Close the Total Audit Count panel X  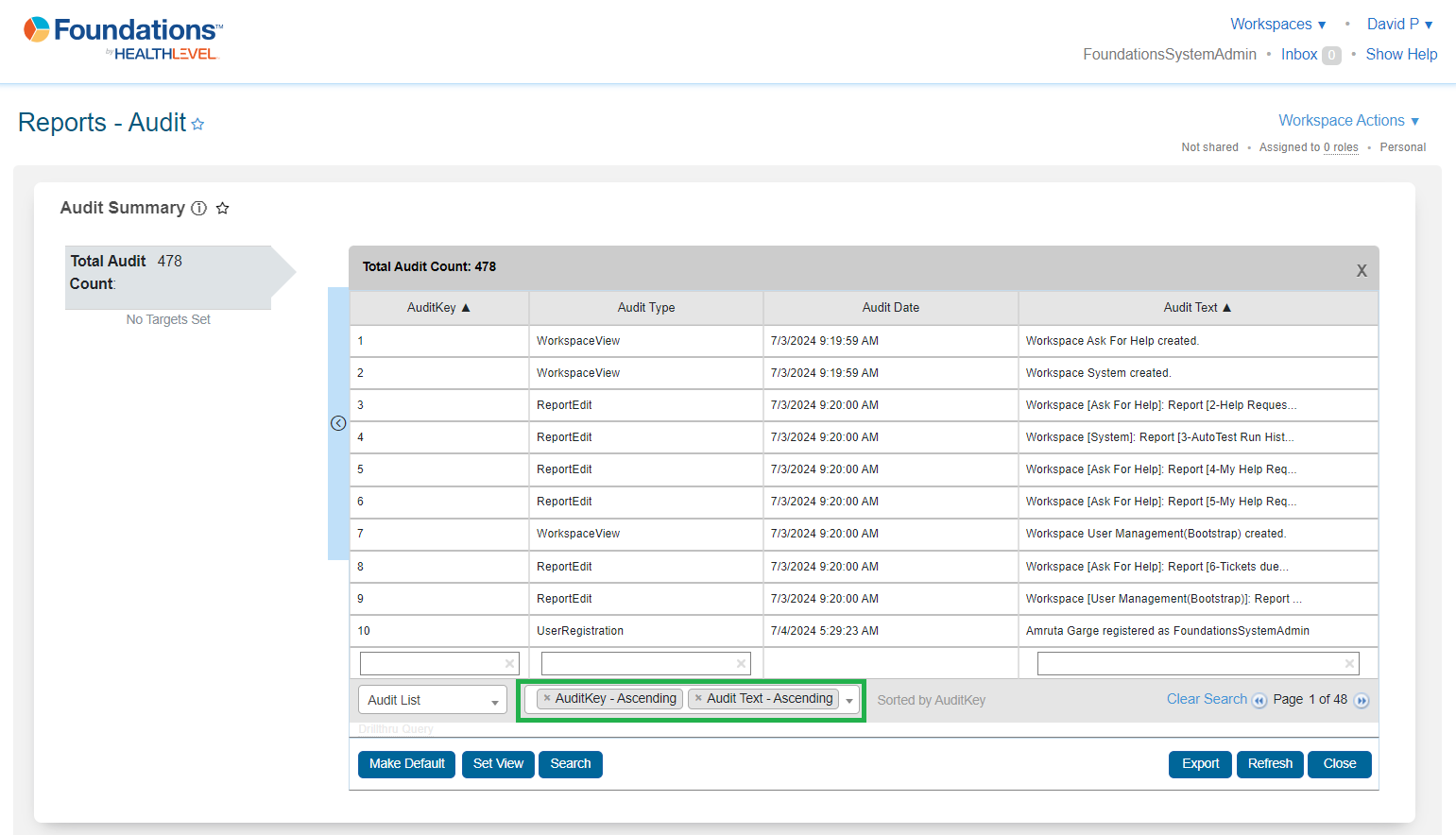1362,270
